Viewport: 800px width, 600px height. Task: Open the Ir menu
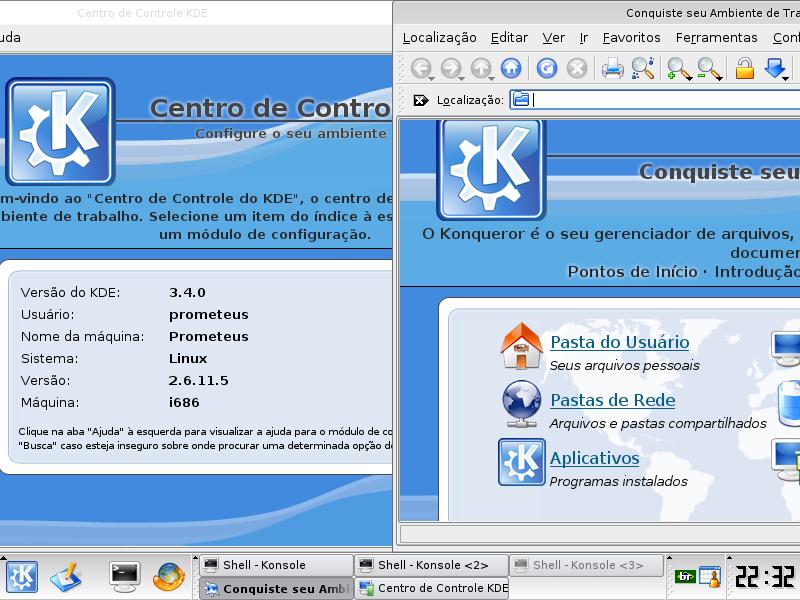coord(584,38)
